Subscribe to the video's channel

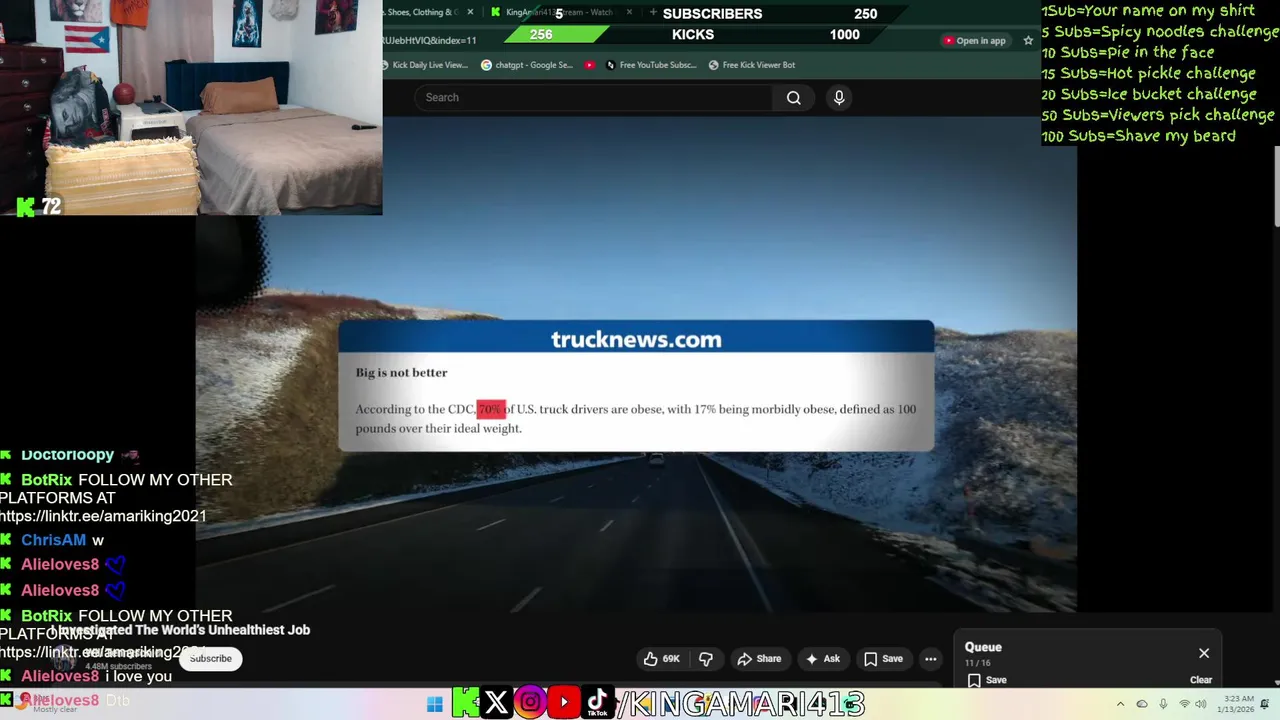[x=210, y=658]
